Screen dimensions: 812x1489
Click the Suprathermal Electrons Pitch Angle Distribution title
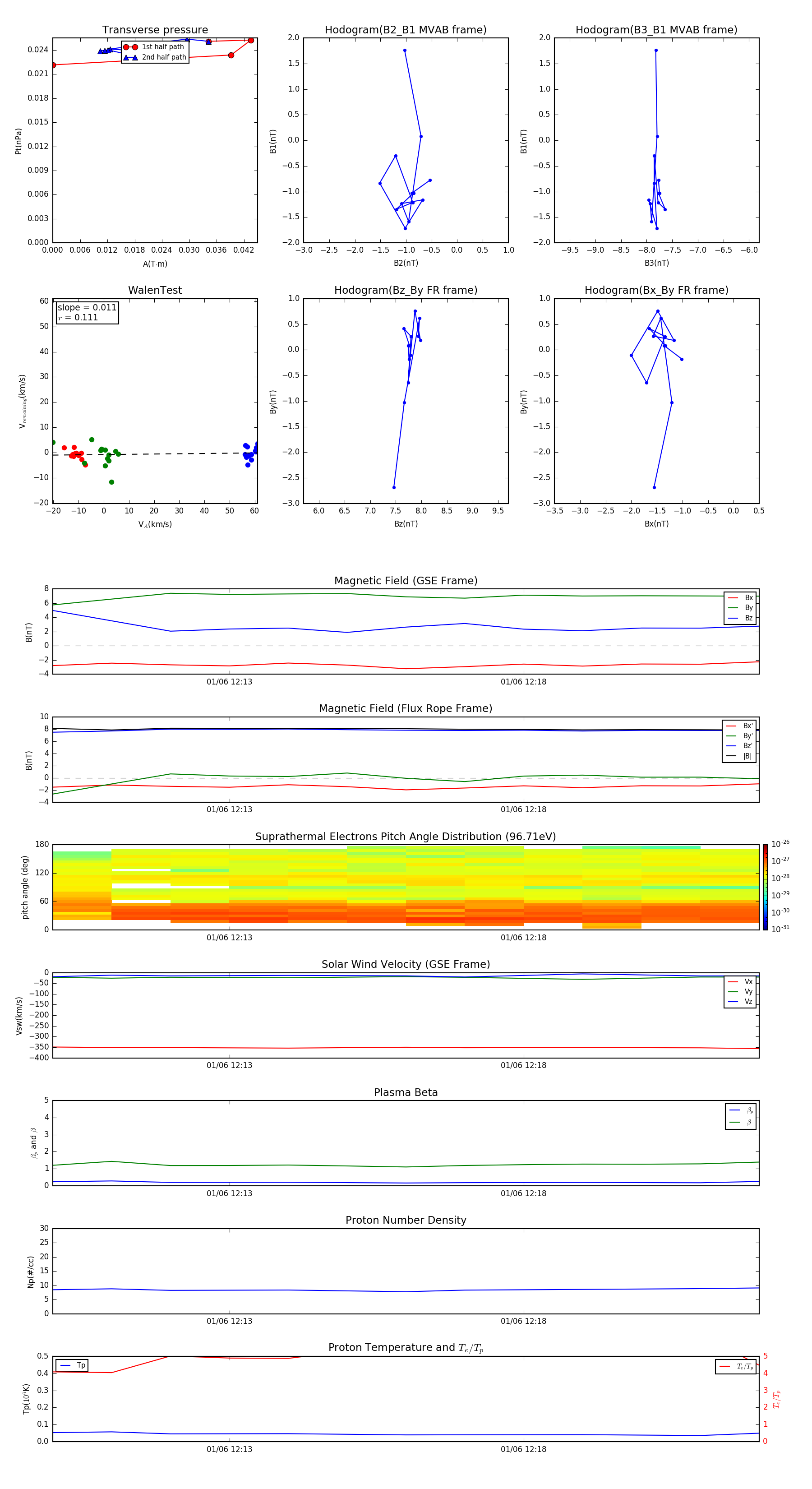(406, 837)
